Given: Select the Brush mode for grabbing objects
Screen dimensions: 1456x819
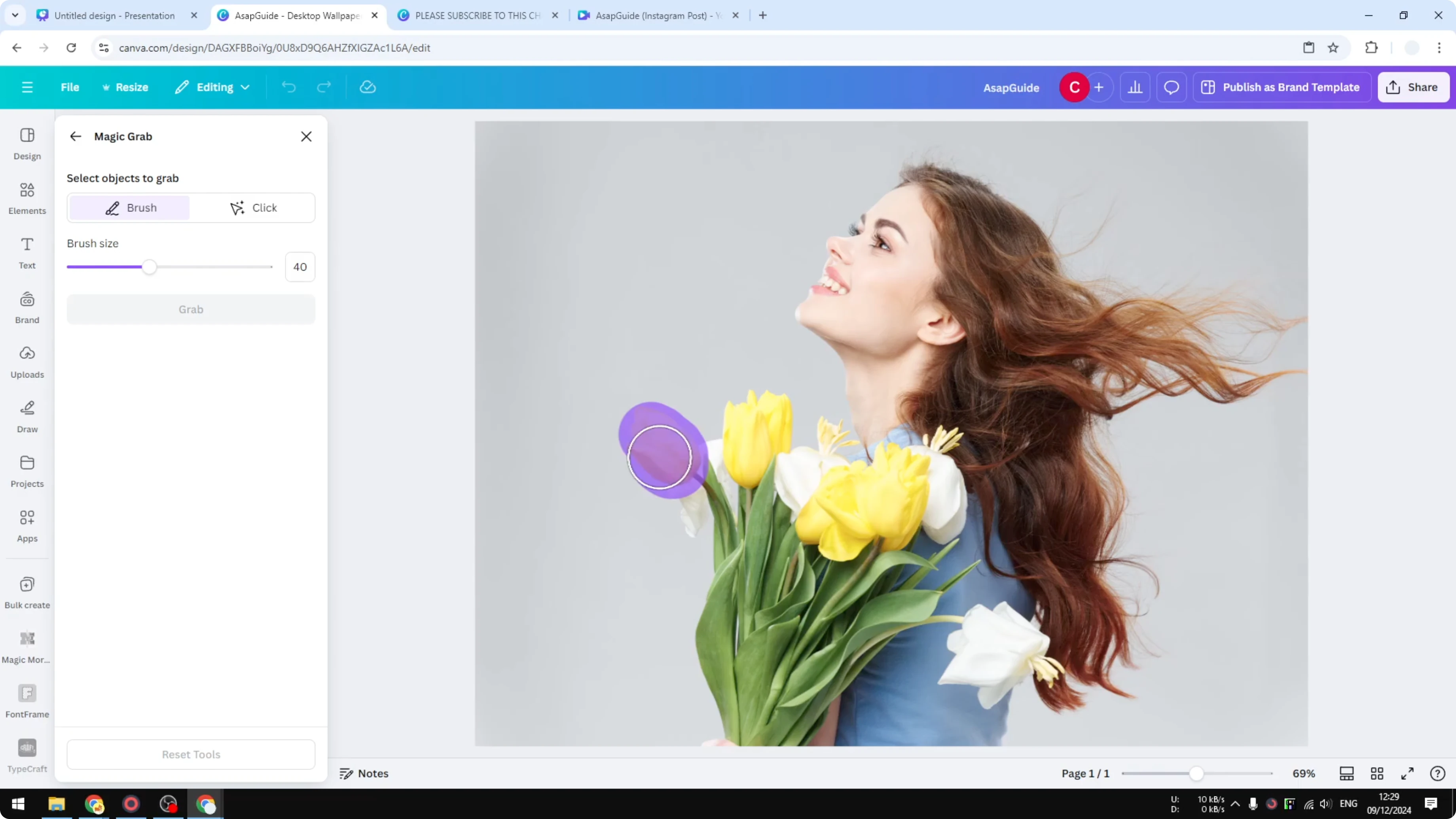Looking at the screenshot, I should [129, 207].
